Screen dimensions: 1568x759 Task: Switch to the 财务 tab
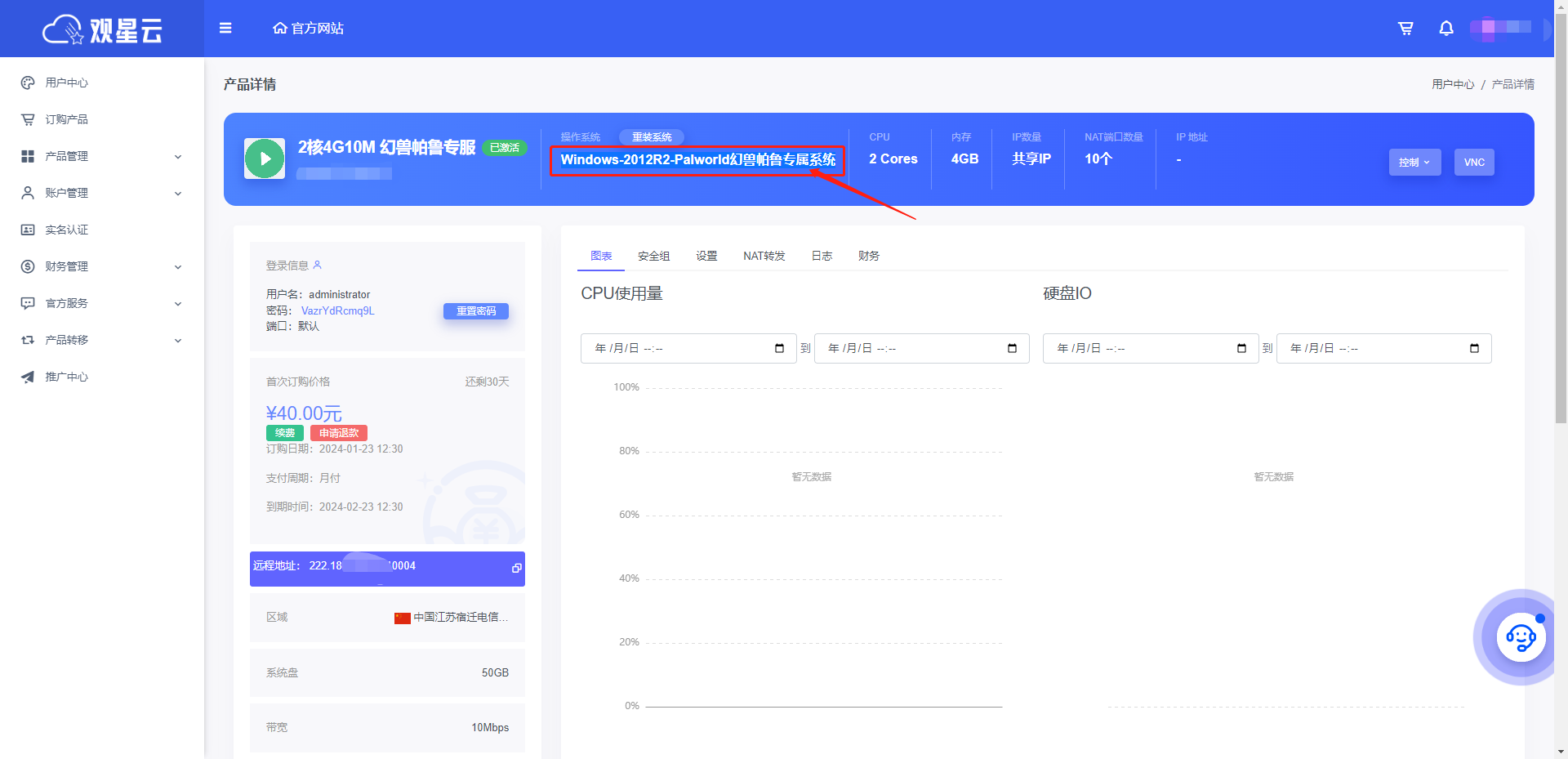tap(869, 256)
